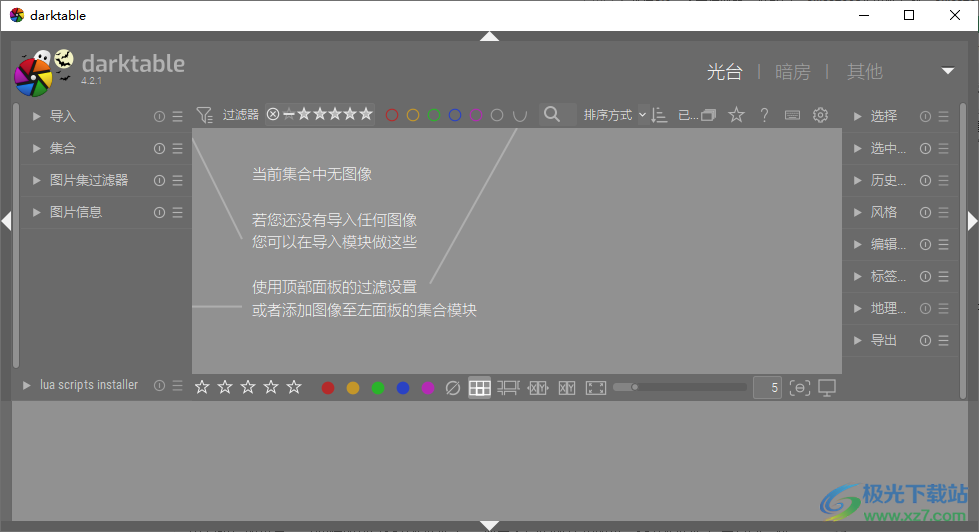Open the preferences gear icon
The width and height of the screenshot is (979, 532).
point(820,115)
